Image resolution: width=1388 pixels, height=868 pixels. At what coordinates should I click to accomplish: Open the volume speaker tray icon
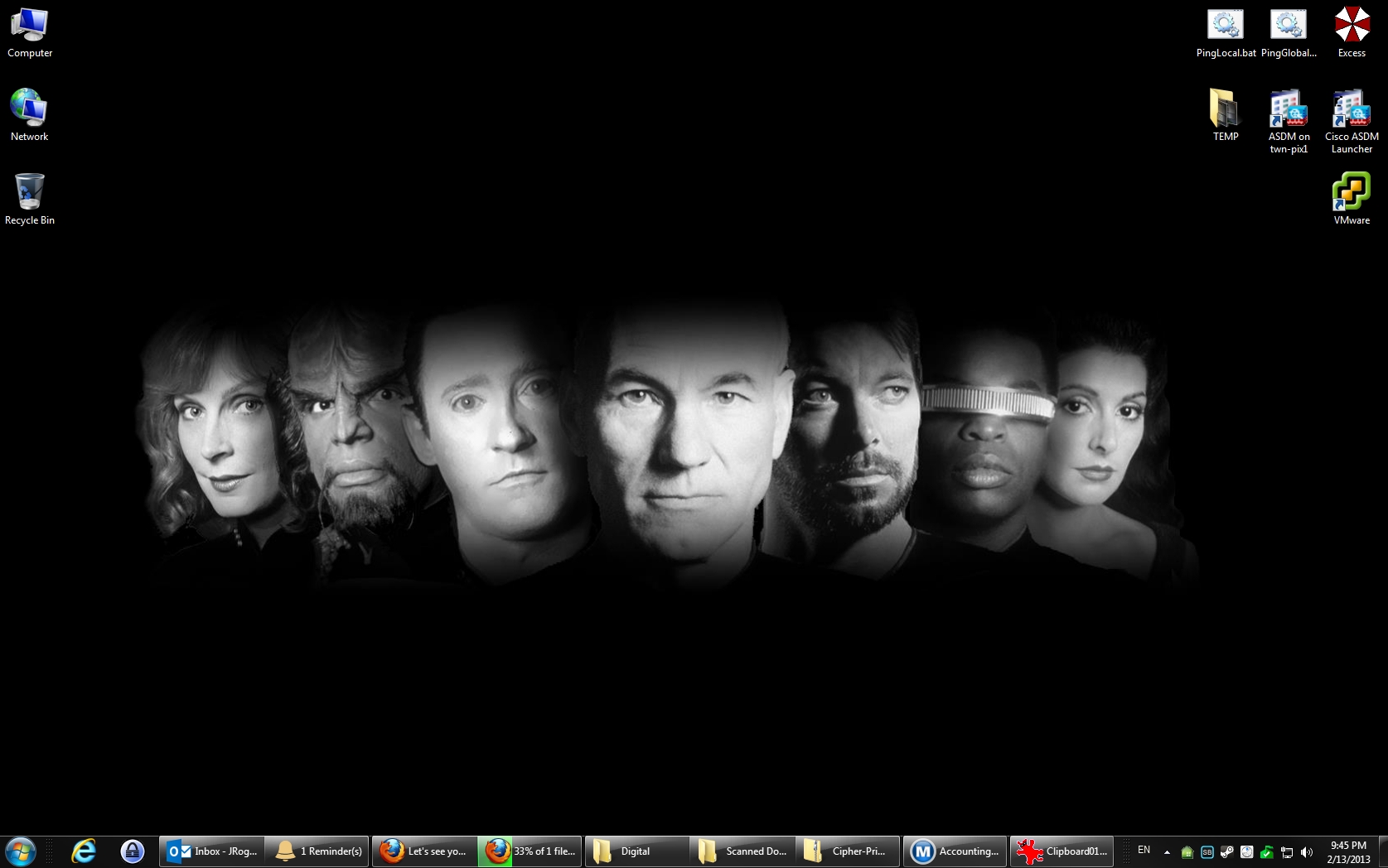pos(1307,852)
